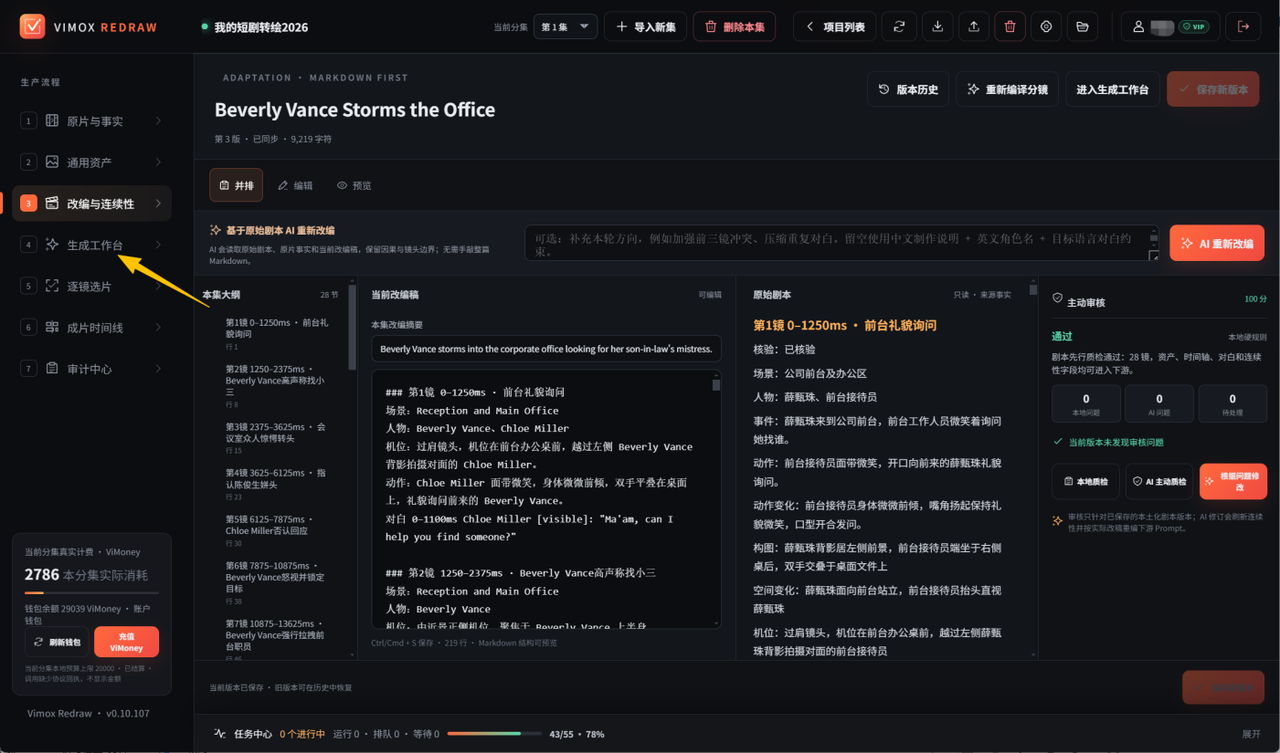This screenshot has width=1280, height=753.
Task: Click the 我的短剧转绘2026 project name
Action: coord(261,27)
